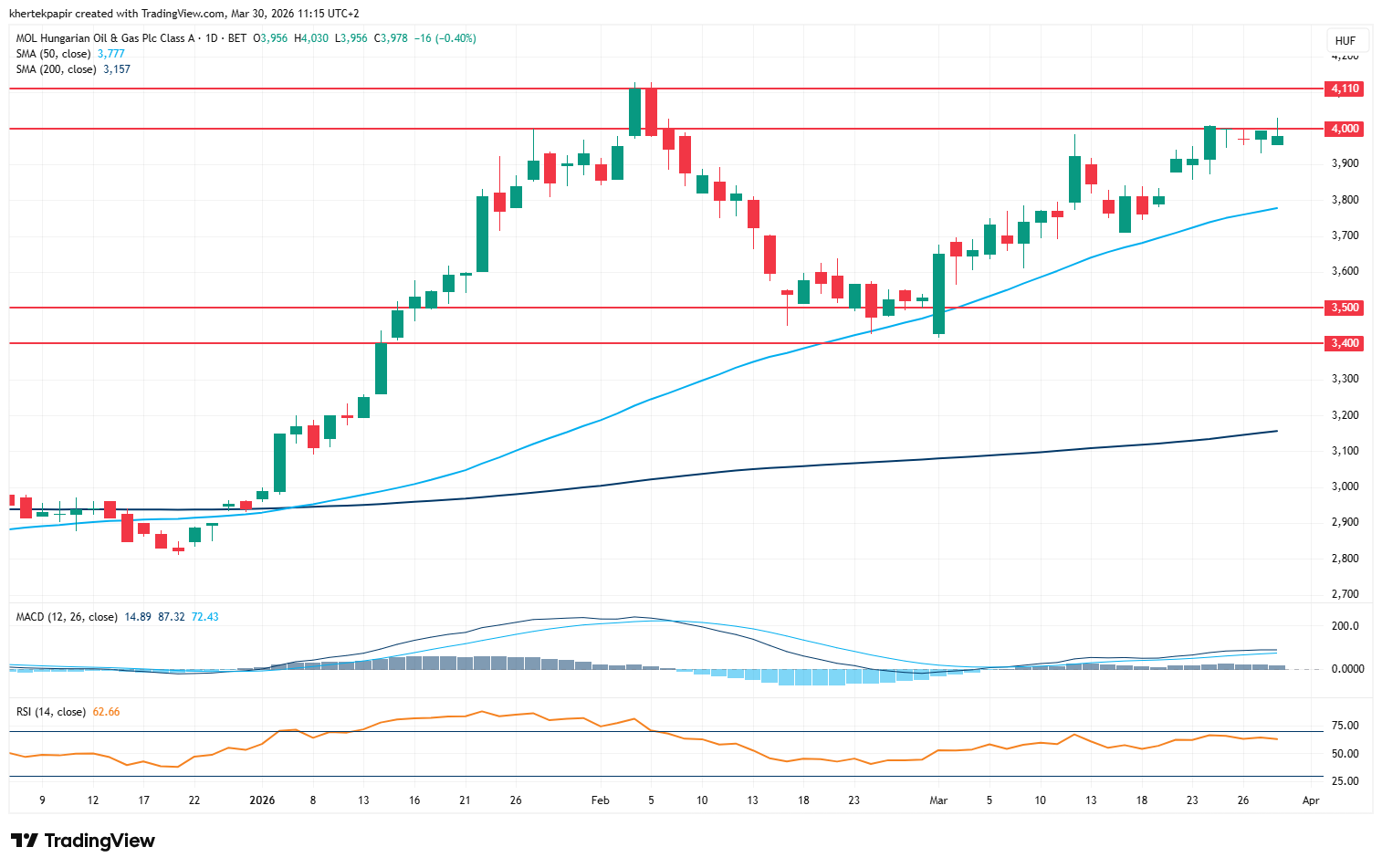Click the SMA 50 value 3,777
This screenshot has width=1382, height=868.
point(111,54)
